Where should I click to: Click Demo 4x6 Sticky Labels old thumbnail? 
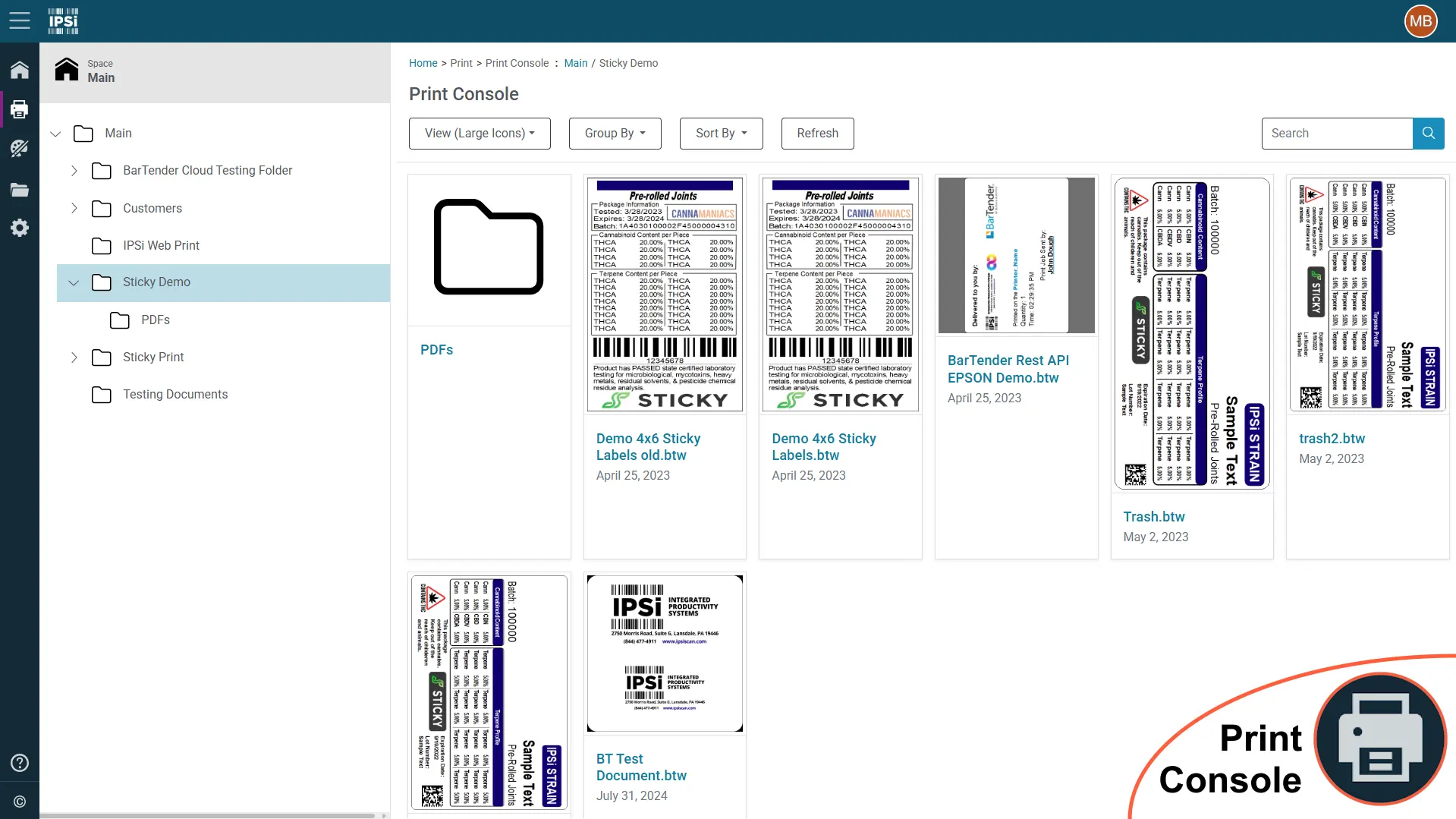tap(665, 295)
